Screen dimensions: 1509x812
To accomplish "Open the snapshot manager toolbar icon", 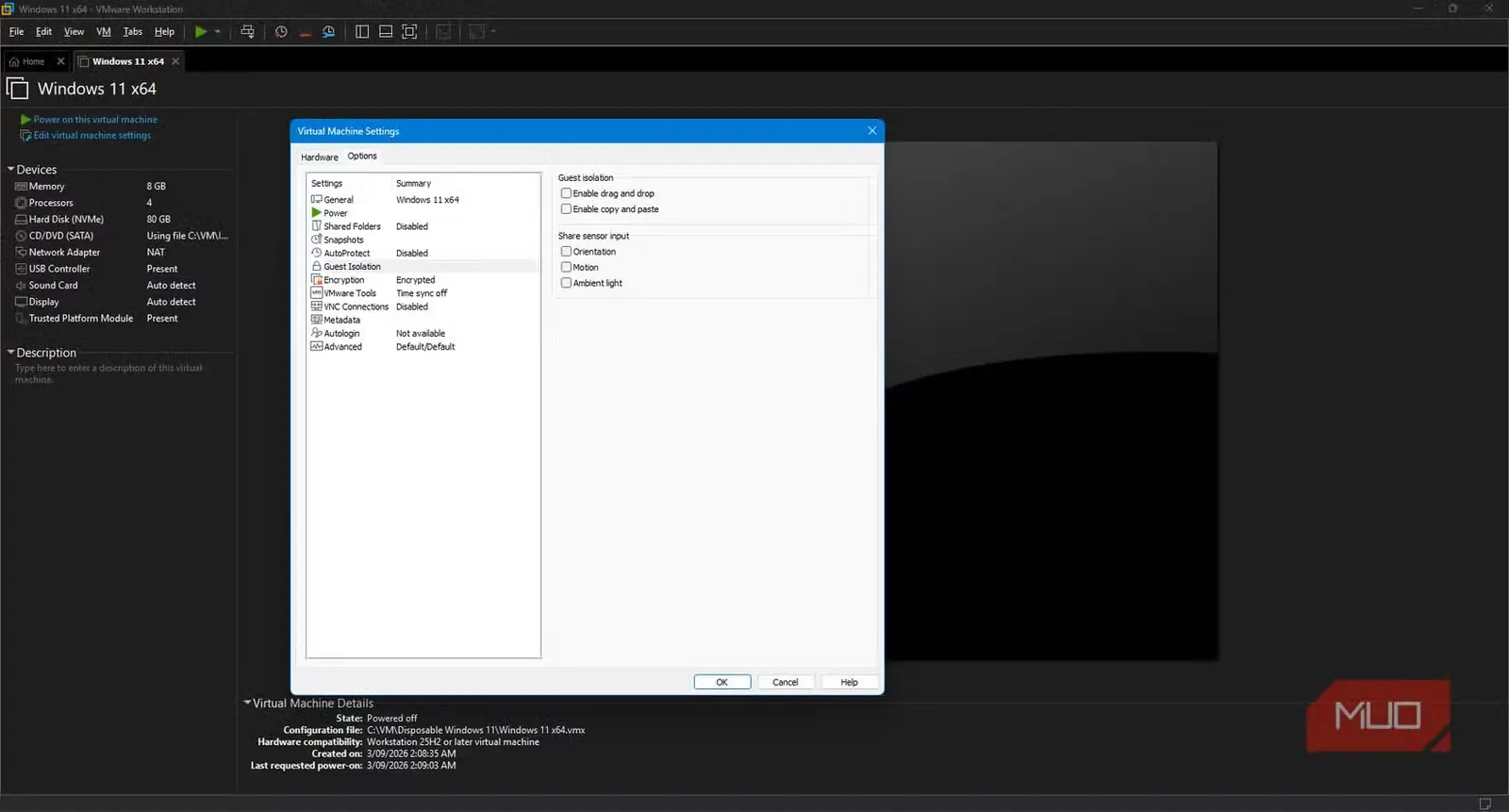I will pyautogui.click(x=328, y=31).
